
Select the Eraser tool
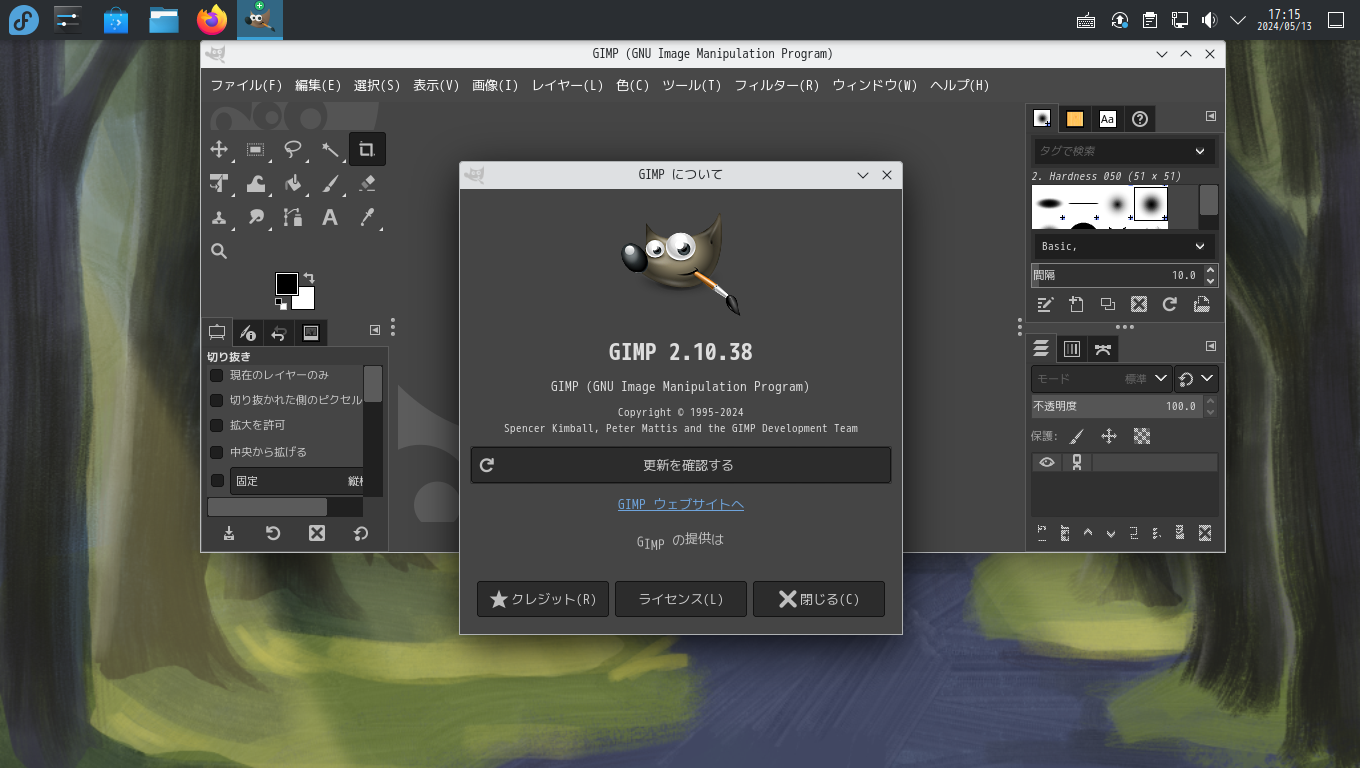coord(366,184)
